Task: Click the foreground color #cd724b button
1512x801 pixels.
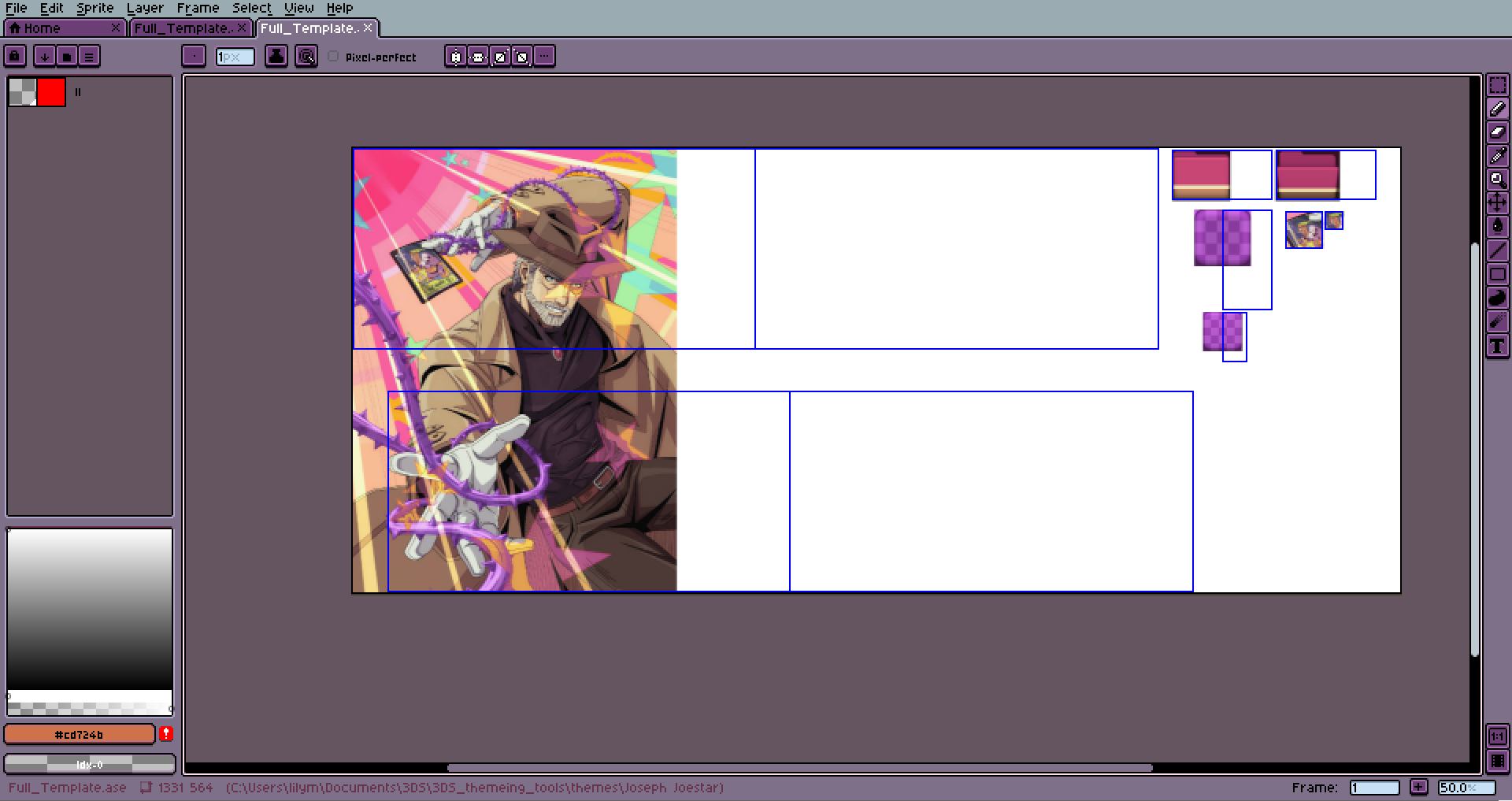Action: 80,734
